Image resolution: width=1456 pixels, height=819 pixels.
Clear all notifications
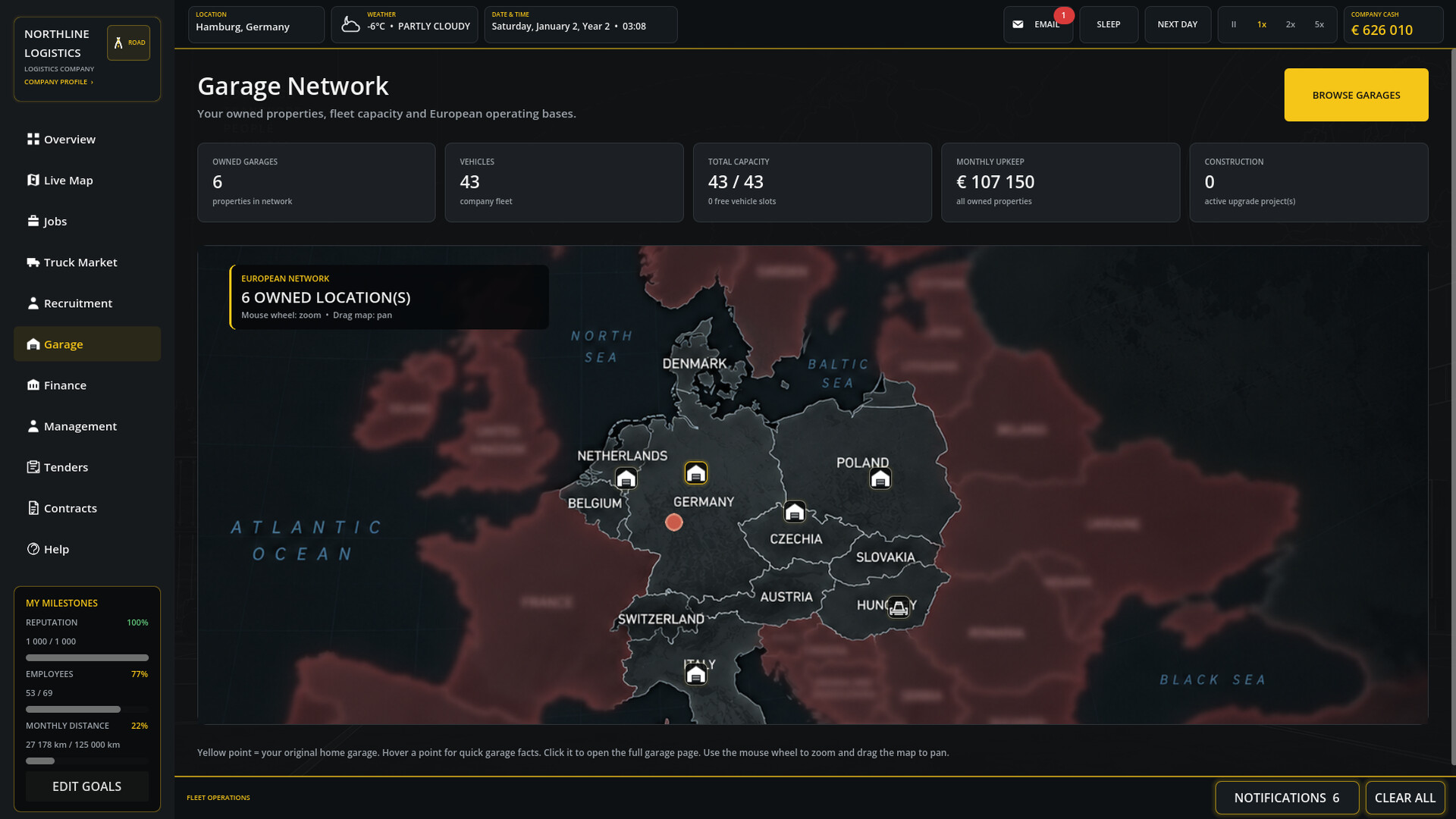pos(1405,798)
